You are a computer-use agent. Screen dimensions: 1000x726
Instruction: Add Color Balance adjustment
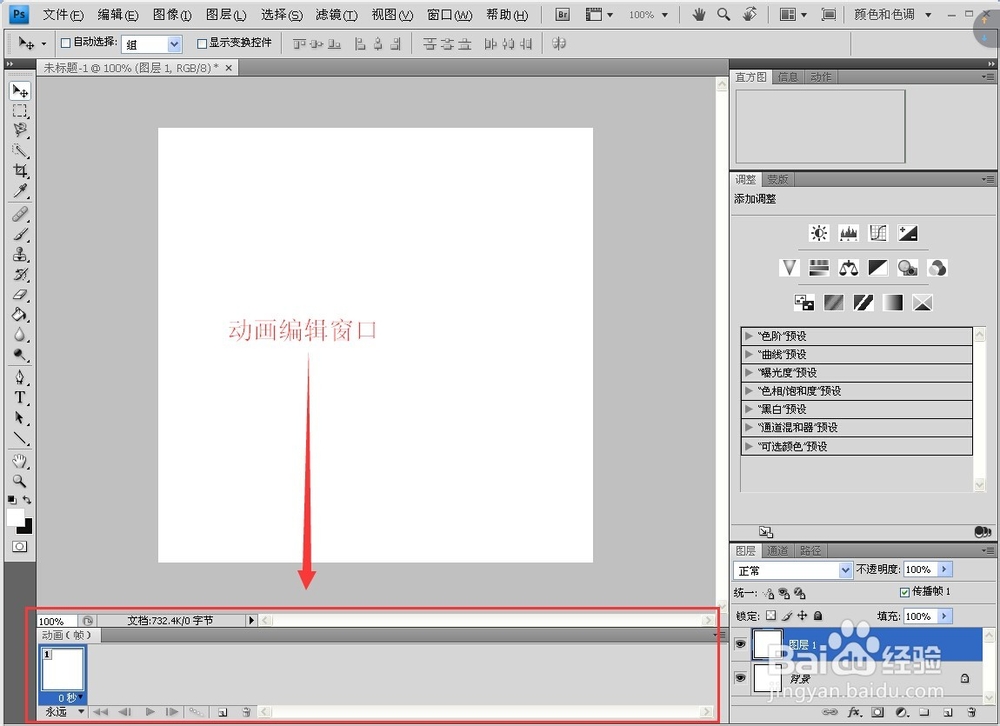tap(848, 268)
